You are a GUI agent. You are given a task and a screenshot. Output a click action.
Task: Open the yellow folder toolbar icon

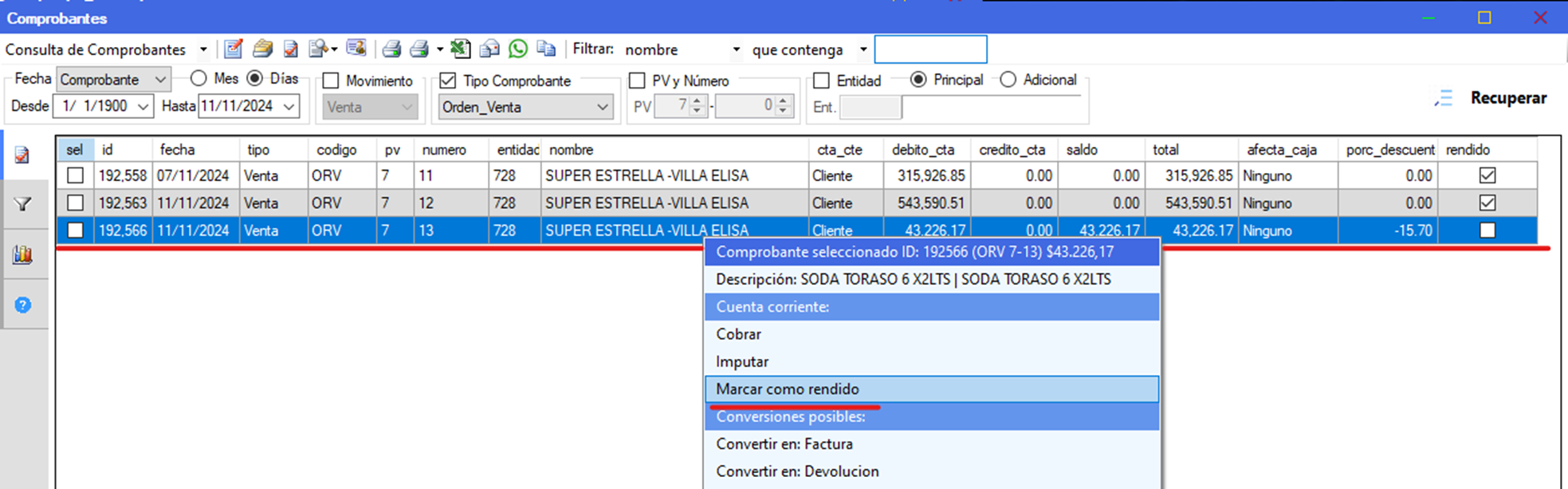coord(262,49)
